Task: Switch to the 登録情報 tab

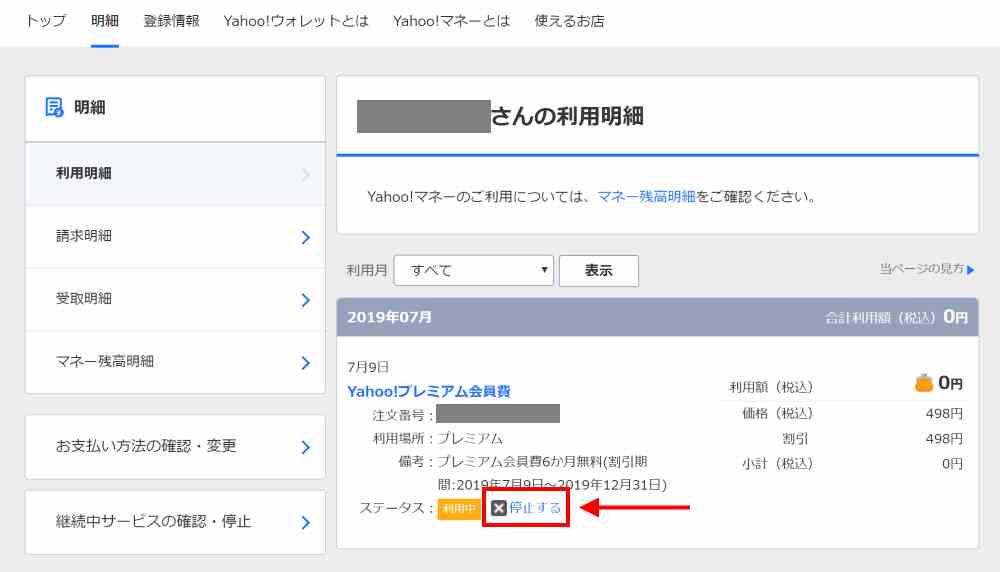Action: tap(172, 21)
